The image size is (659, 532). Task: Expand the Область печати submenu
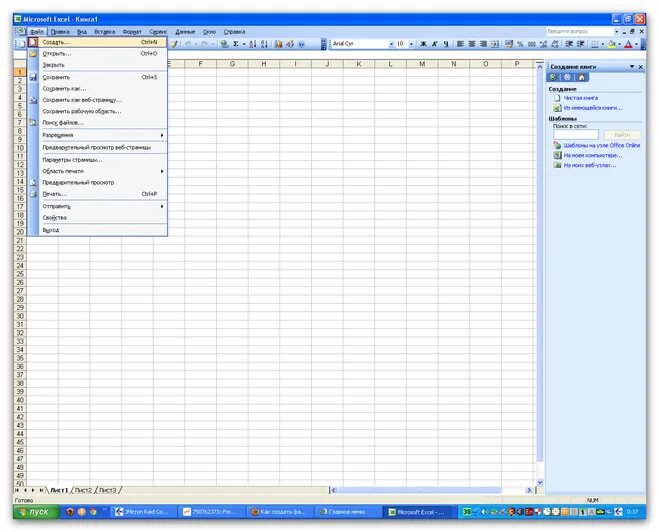point(103,171)
